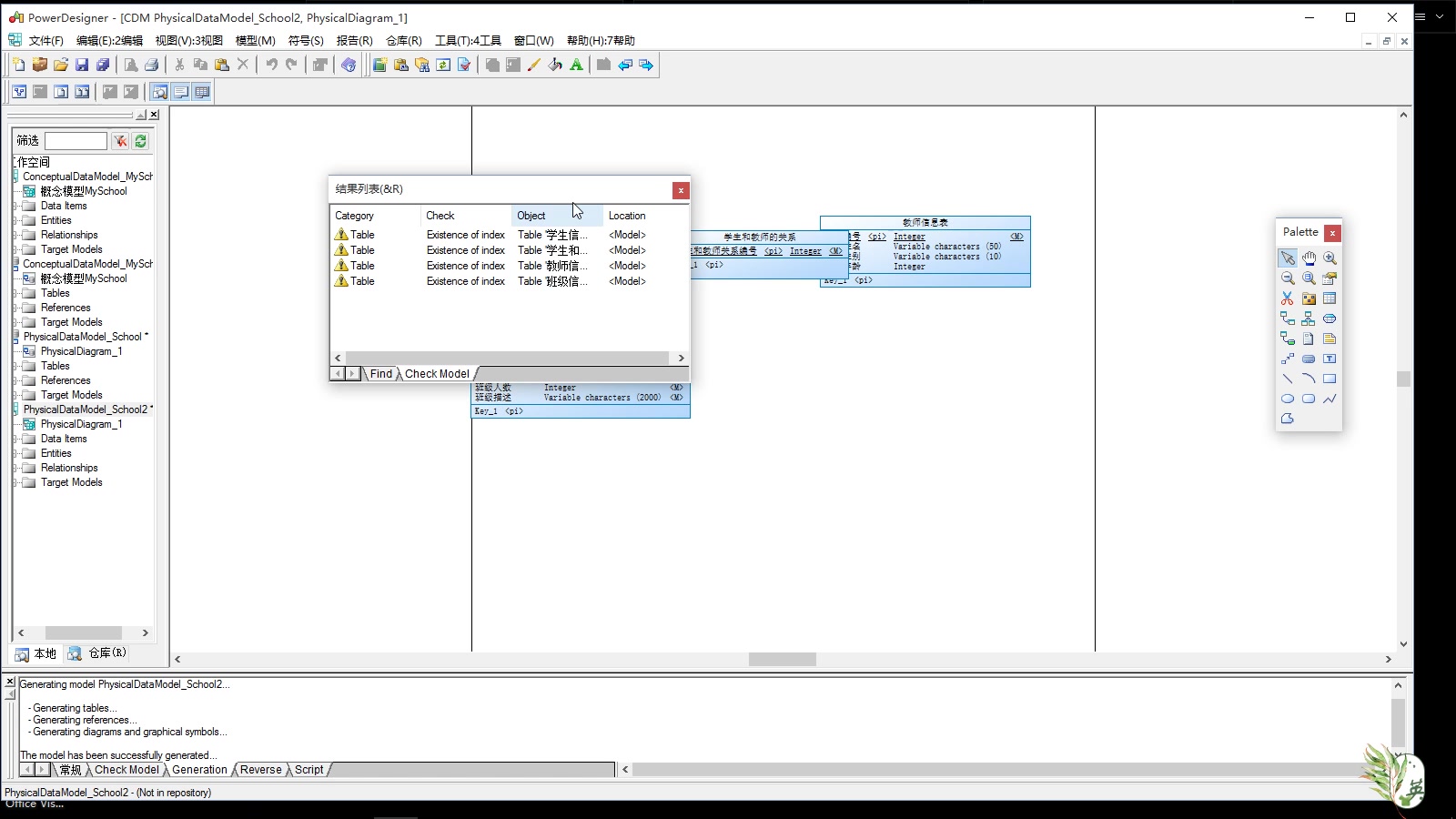Expand the first Relationships folder in tree
Viewport: 1456px width, 819px height.
click(16, 235)
